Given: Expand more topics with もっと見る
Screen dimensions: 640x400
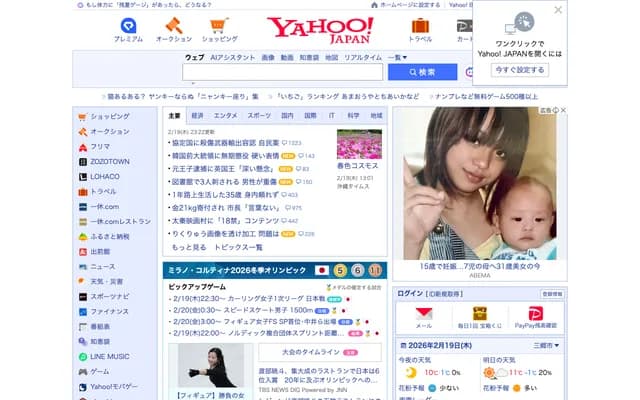Looking at the screenshot, I should [188, 247].
